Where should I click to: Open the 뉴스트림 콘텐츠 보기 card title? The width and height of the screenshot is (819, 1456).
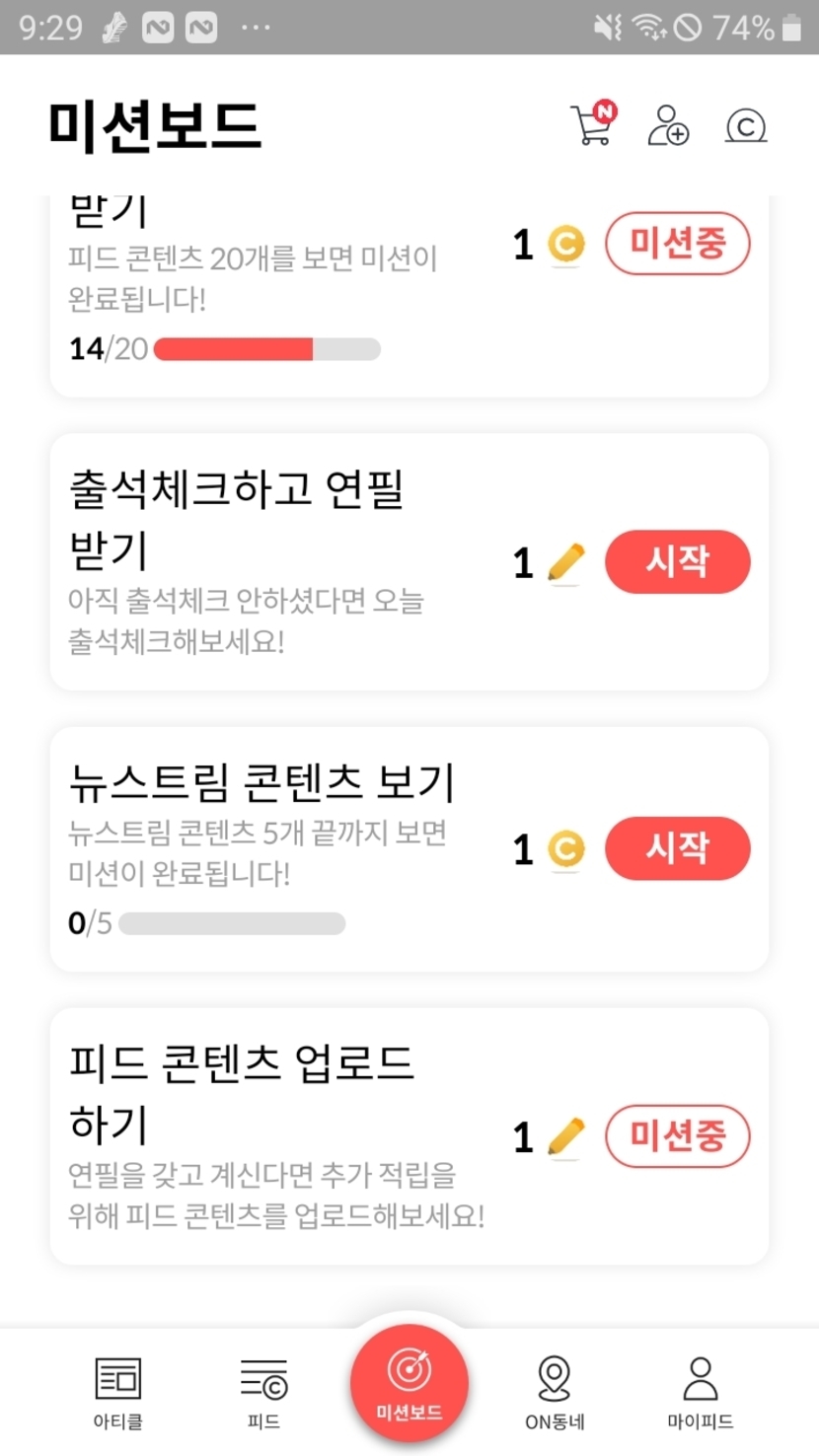(262, 782)
